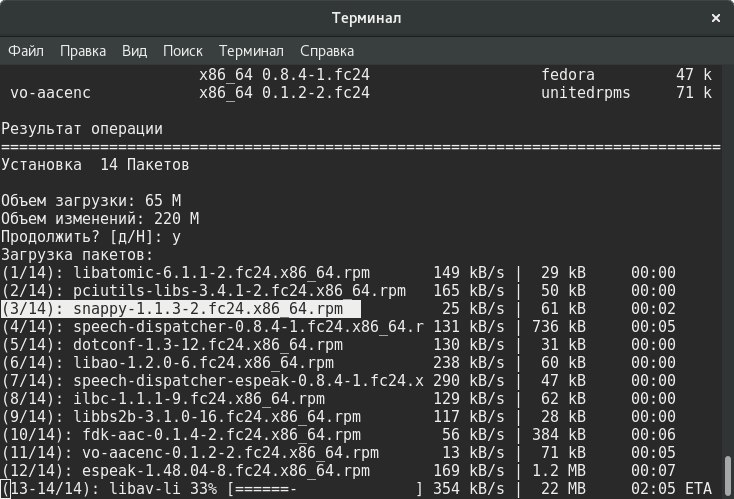Click the dotconf-1.3-12 package line
Viewport: 734px width, 499px height.
(x=176, y=345)
